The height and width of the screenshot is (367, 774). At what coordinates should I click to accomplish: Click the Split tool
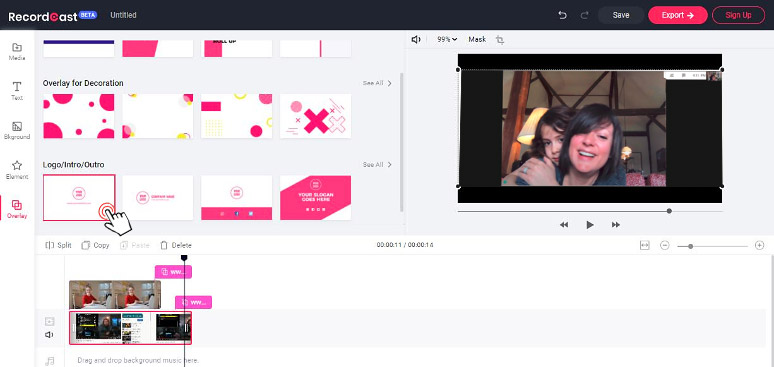coord(58,245)
